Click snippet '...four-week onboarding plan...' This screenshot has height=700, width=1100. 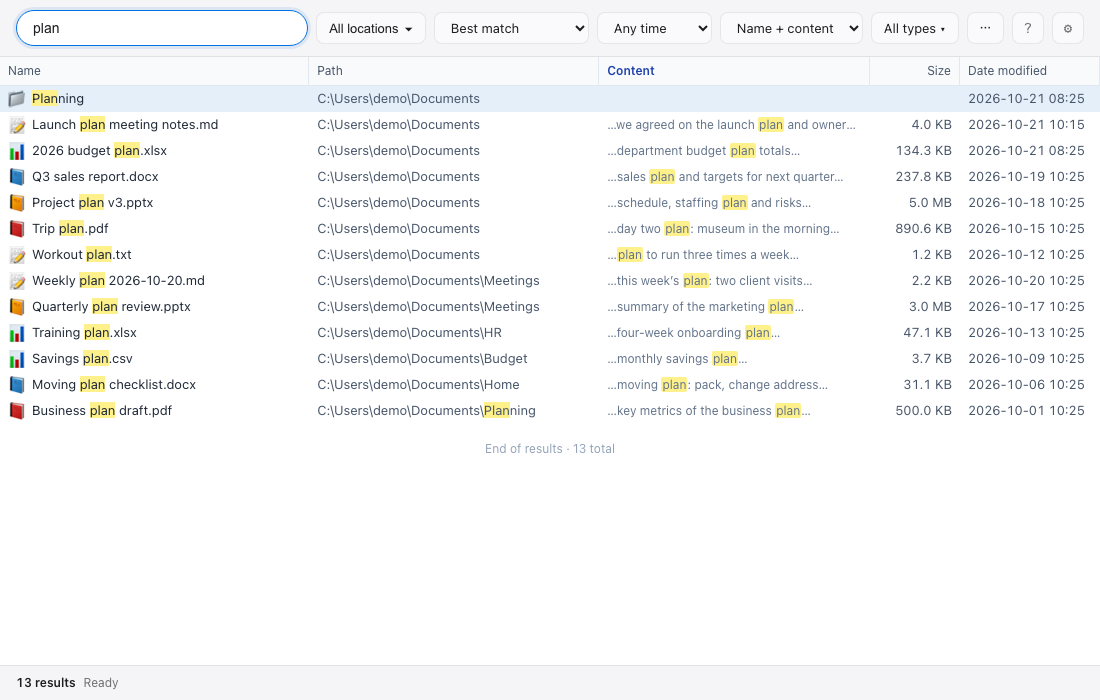pos(694,332)
